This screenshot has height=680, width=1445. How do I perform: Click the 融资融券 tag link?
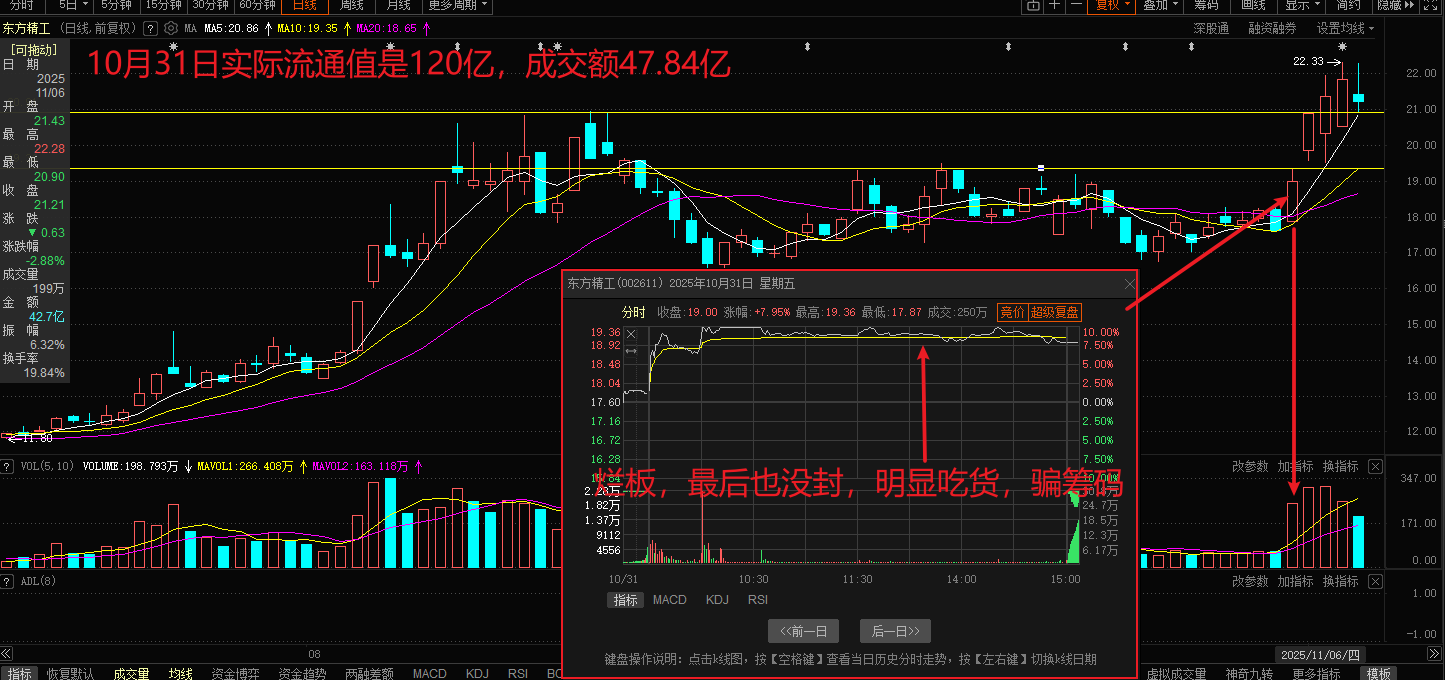click(x=1272, y=29)
